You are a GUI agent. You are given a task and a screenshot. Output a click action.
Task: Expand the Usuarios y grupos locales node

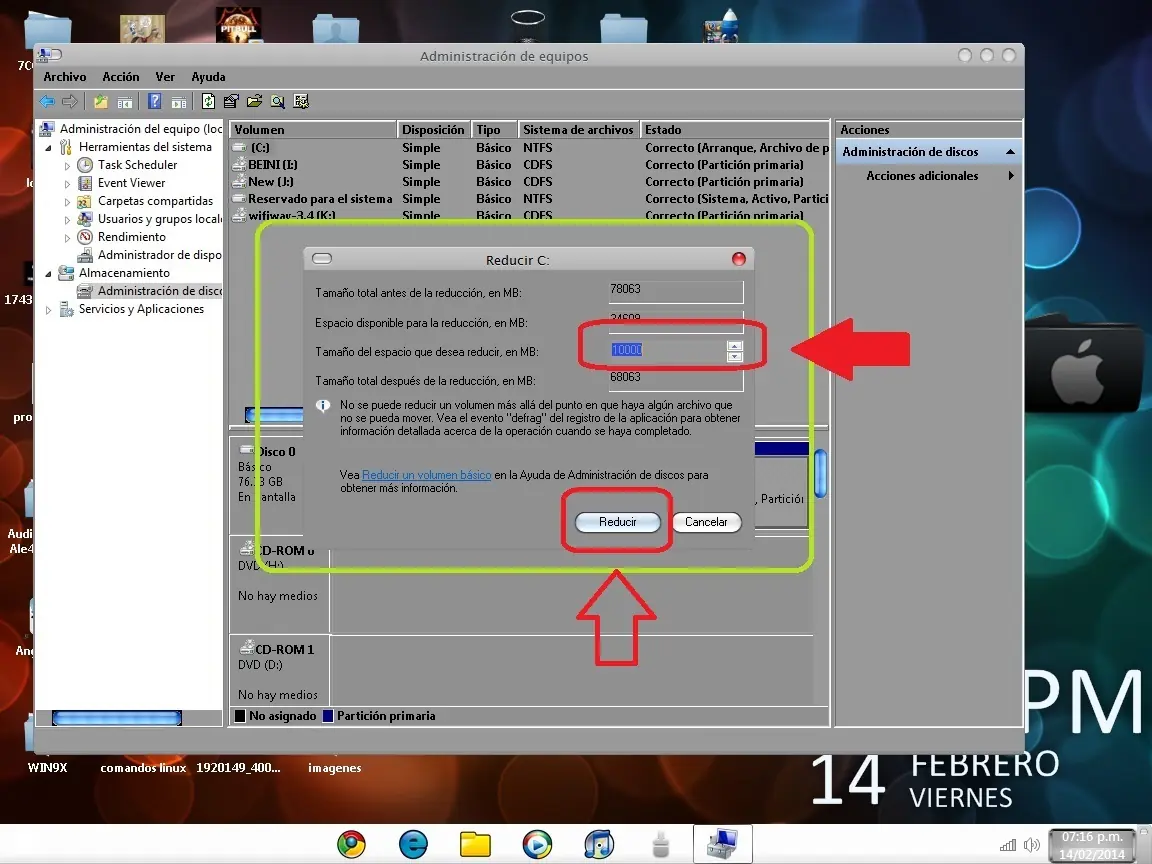coord(68,220)
